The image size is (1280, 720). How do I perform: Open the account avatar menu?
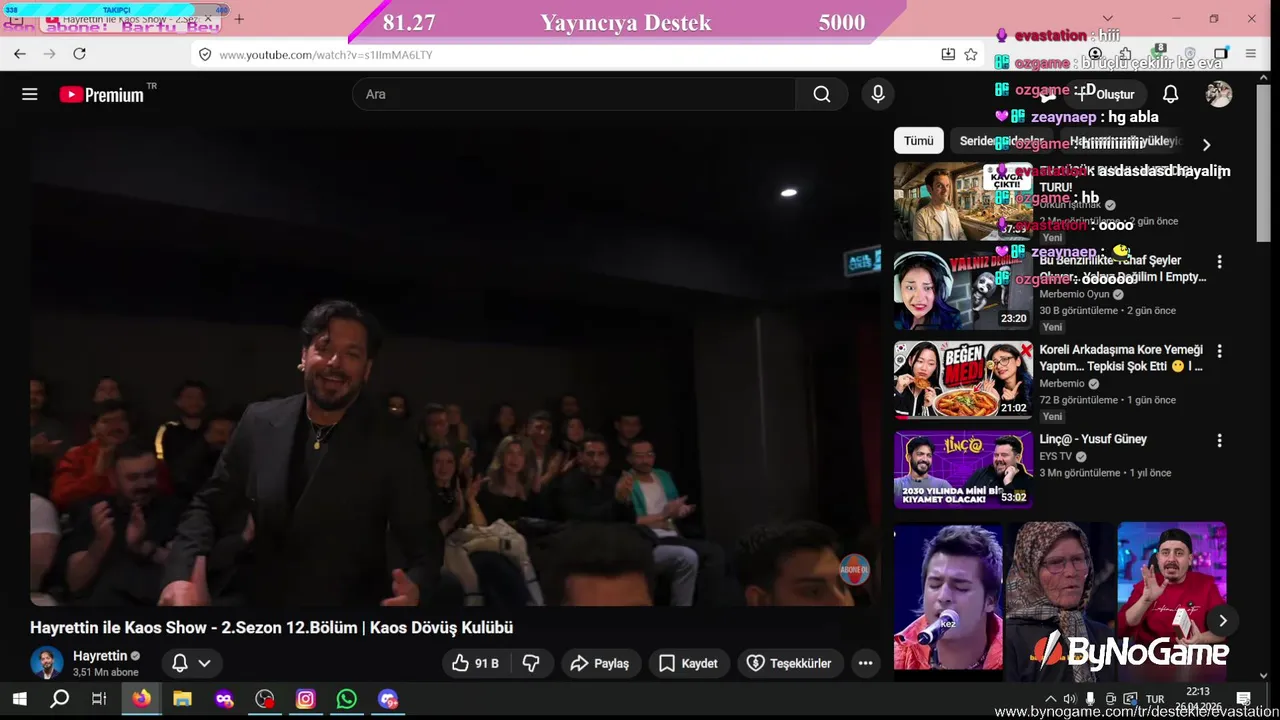tap(1218, 94)
